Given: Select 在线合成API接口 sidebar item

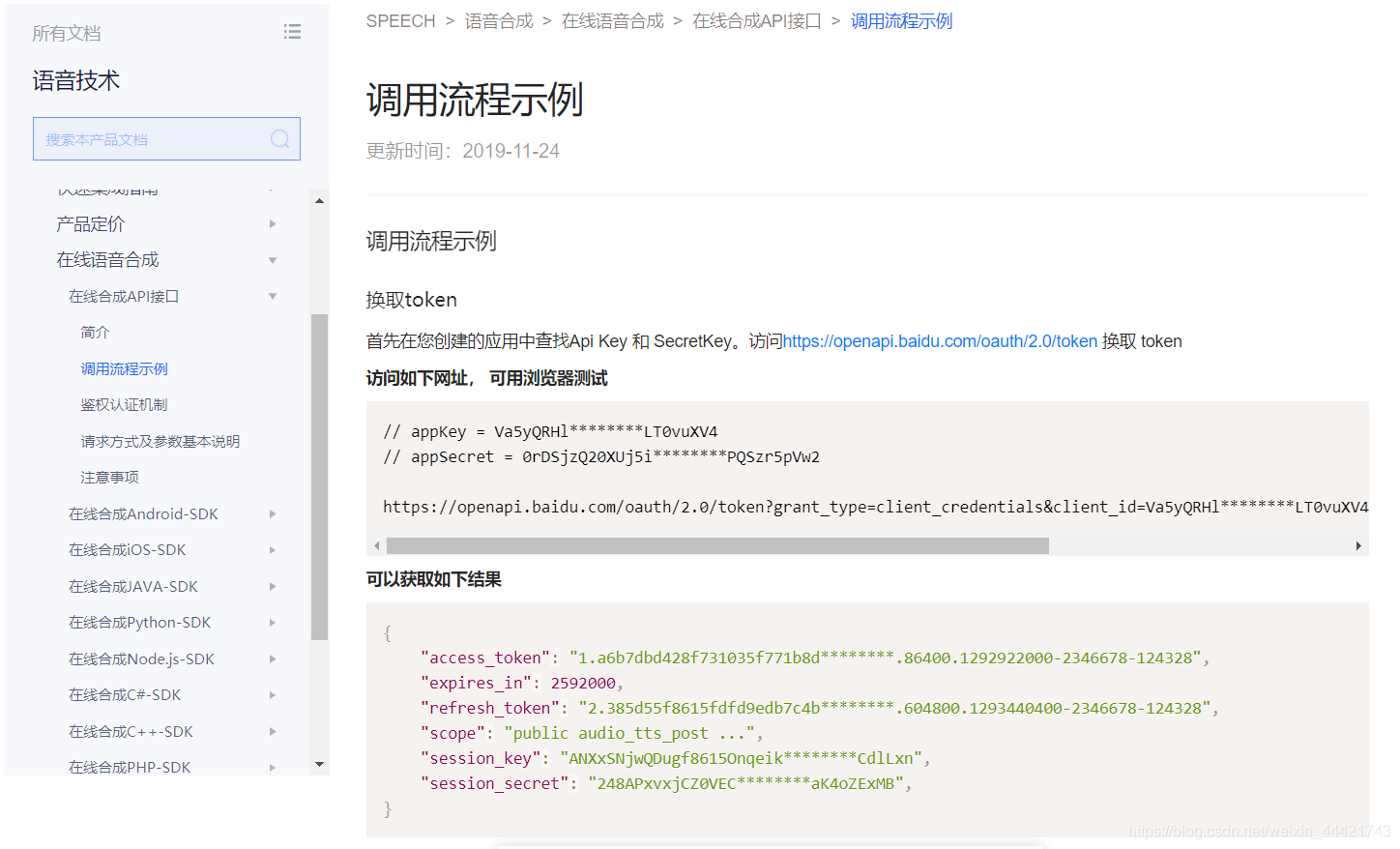Looking at the screenshot, I should [124, 297].
